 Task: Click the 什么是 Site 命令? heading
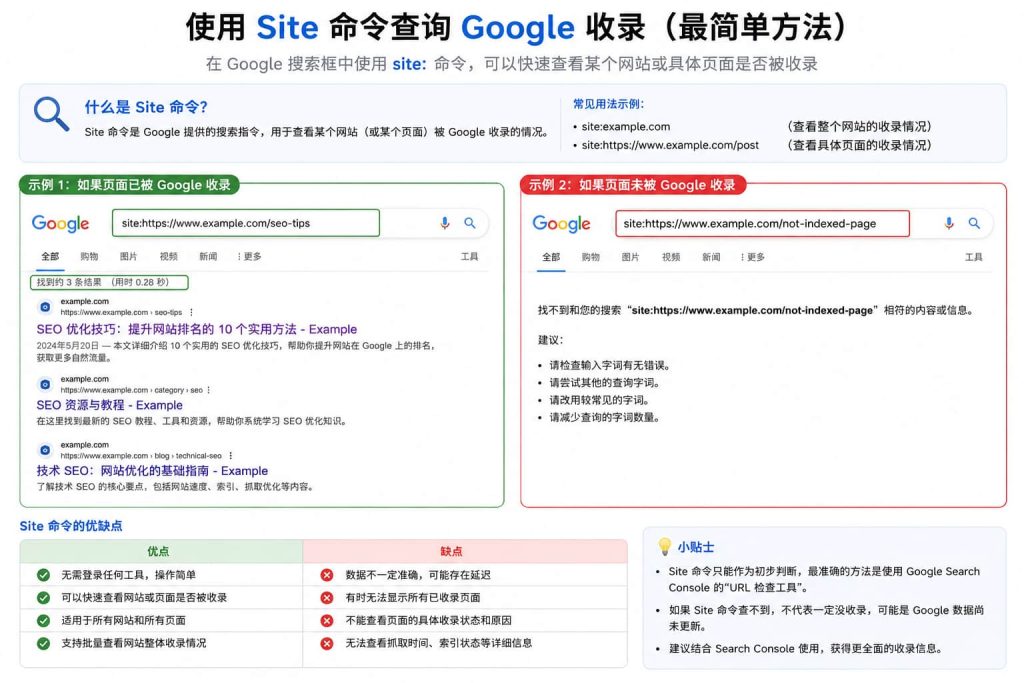click(x=146, y=107)
